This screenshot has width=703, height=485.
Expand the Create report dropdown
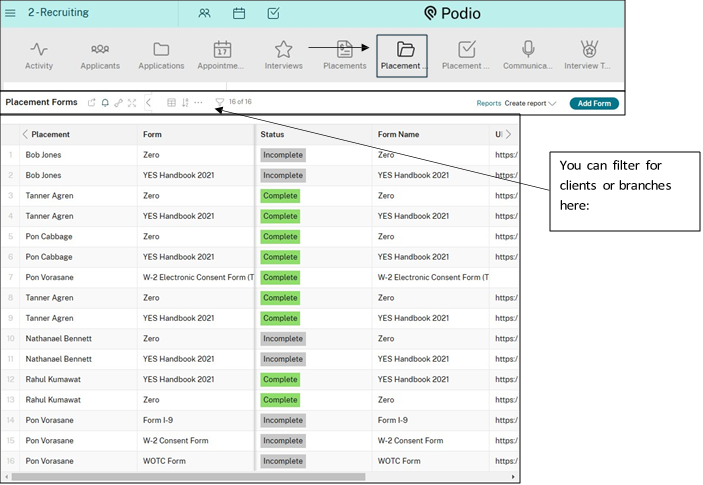[530, 103]
